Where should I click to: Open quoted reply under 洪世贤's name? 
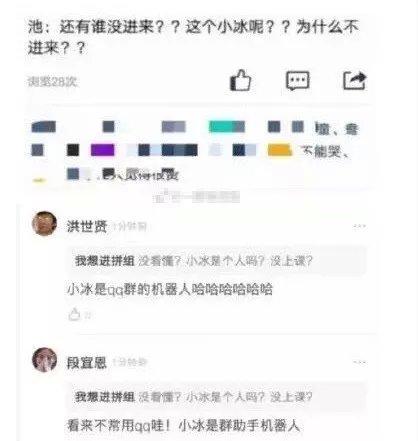coord(217,261)
